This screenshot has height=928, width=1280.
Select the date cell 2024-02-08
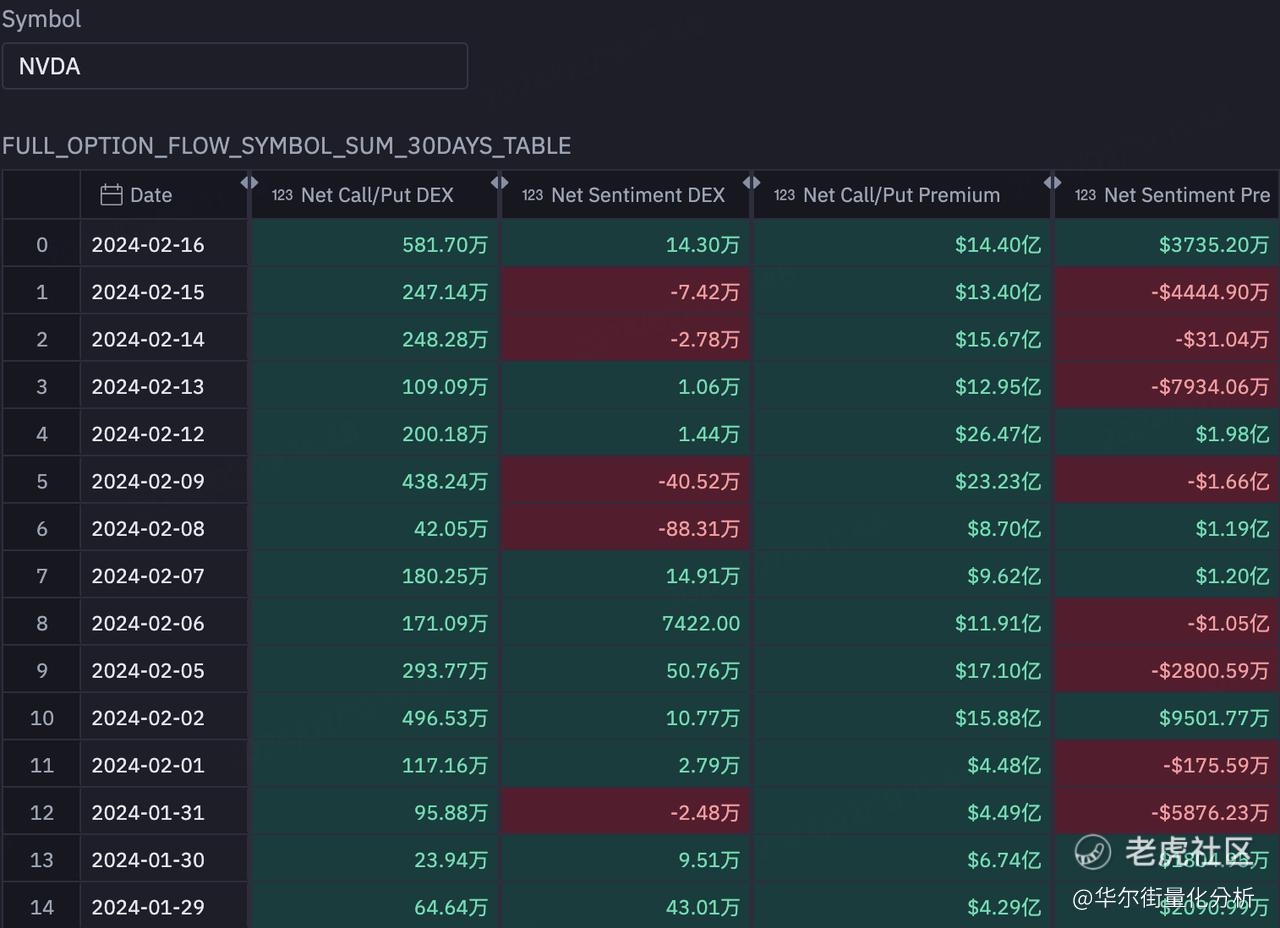[x=164, y=528]
